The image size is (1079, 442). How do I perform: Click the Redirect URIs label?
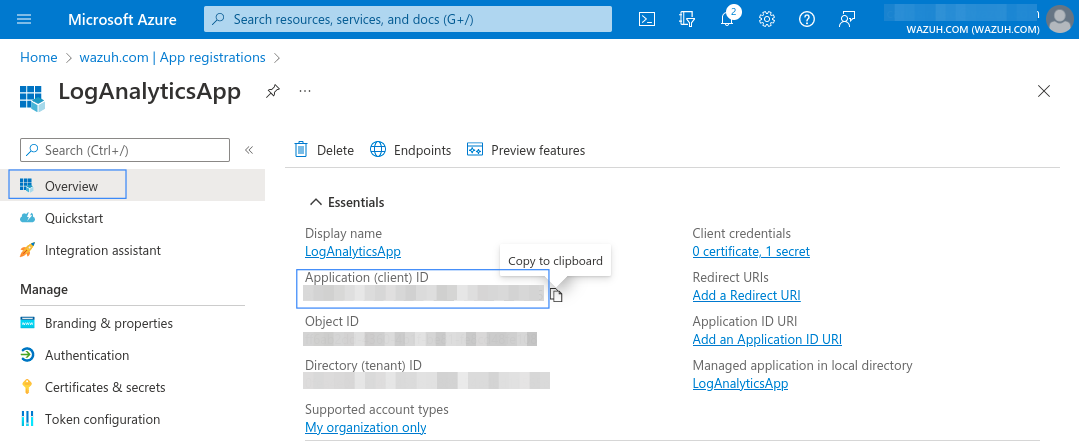[731, 277]
